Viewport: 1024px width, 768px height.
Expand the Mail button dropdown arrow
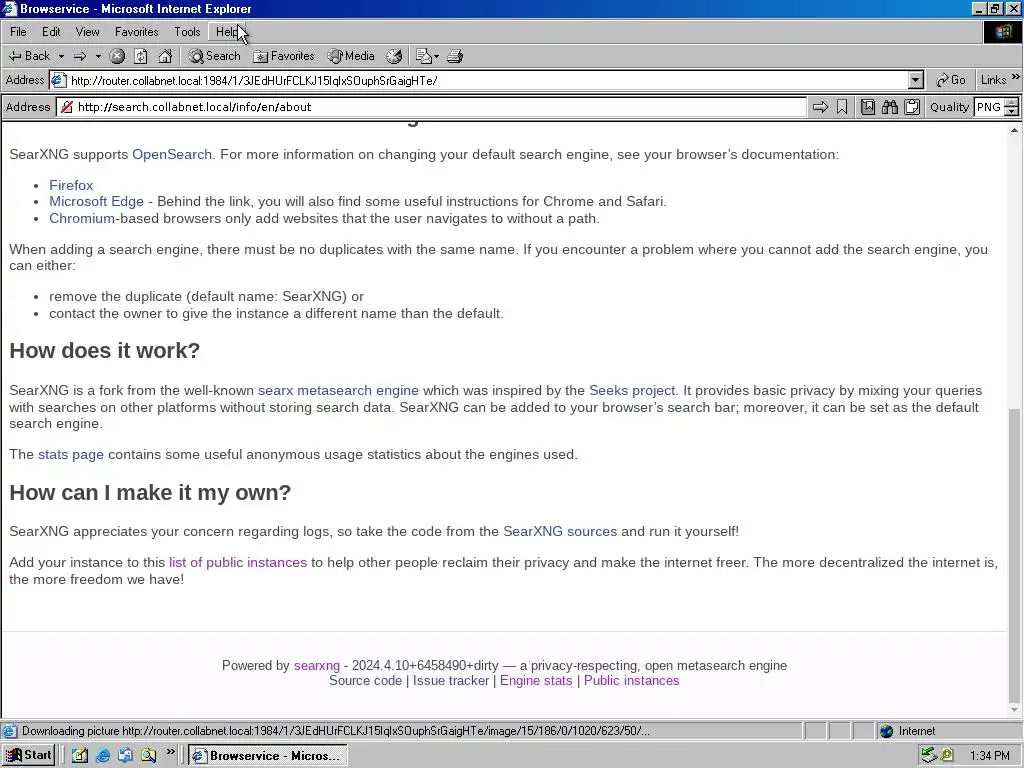436,56
